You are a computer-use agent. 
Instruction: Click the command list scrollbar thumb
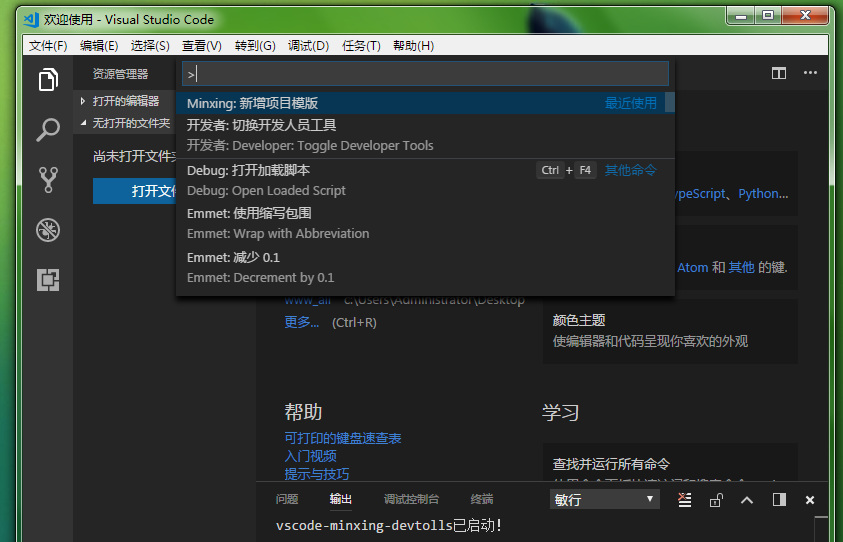coord(670,102)
